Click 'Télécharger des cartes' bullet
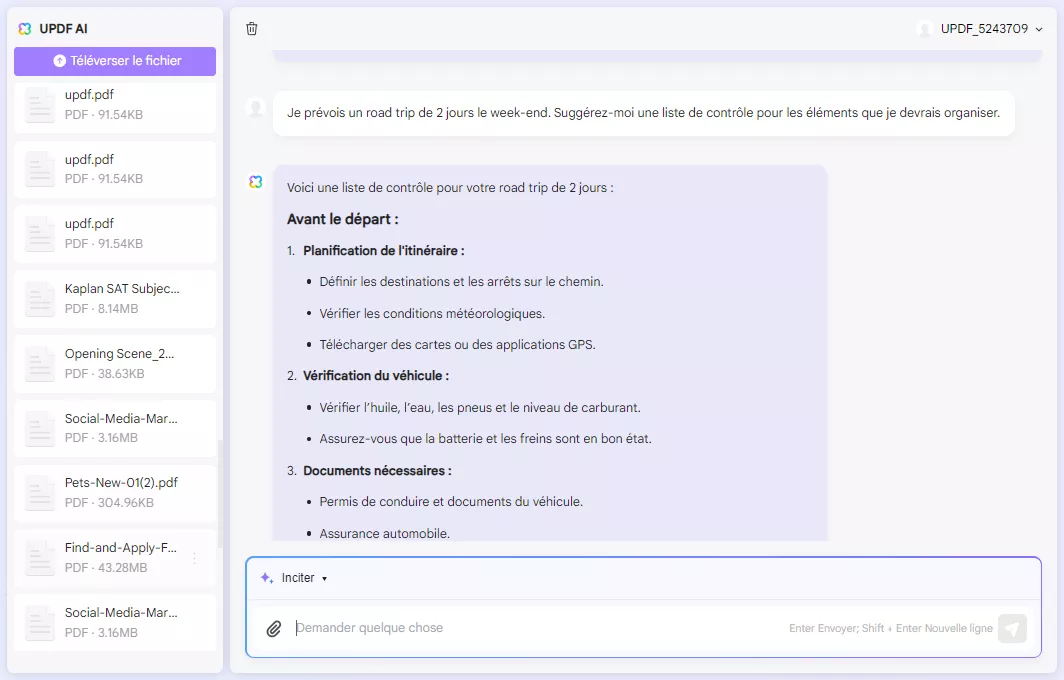Viewport: 1064px width, 680px height. 457,345
